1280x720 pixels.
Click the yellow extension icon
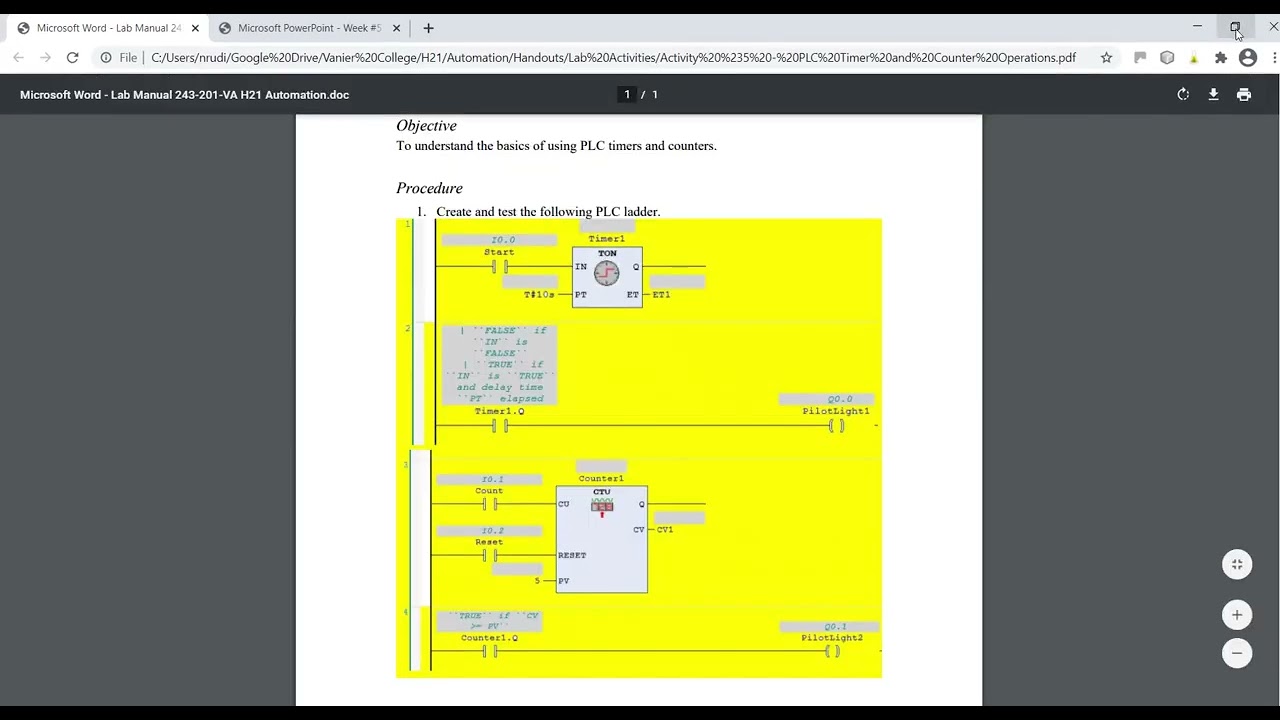[1194, 58]
